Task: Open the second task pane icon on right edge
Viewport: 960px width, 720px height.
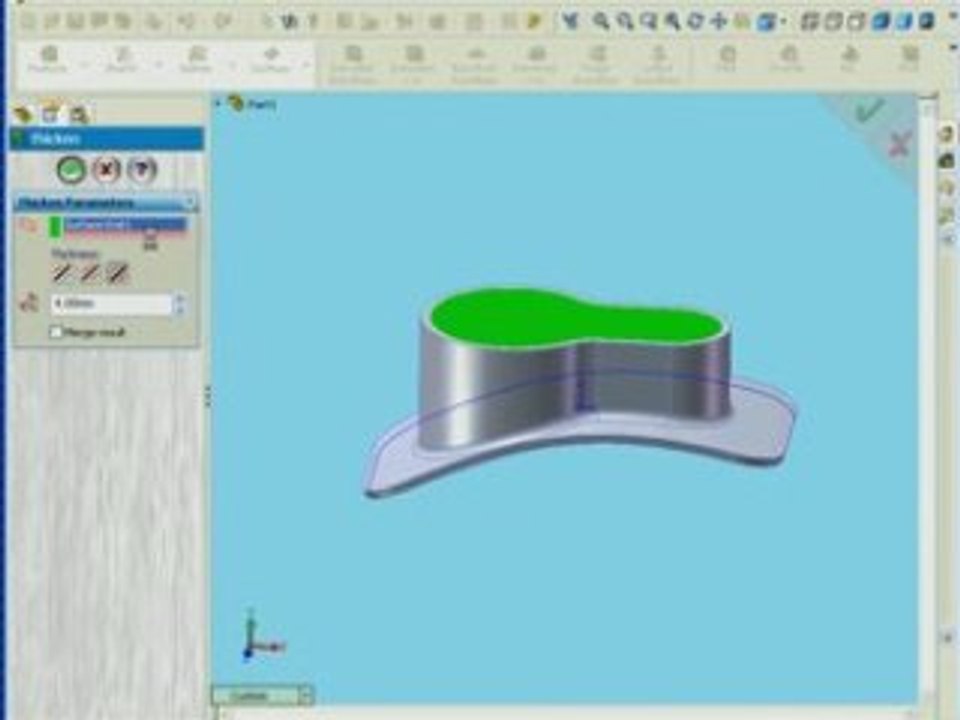Action: tap(947, 160)
